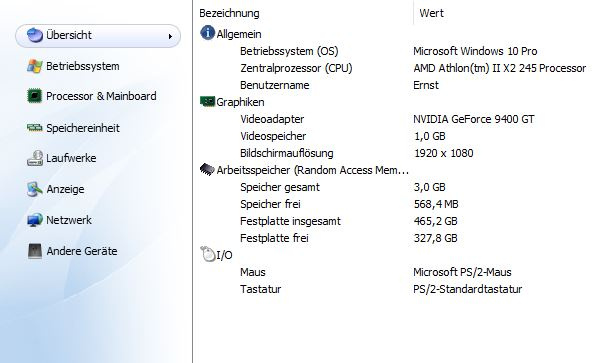
Task: Click the Graphiken video card icon
Action: tap(207, 102)
